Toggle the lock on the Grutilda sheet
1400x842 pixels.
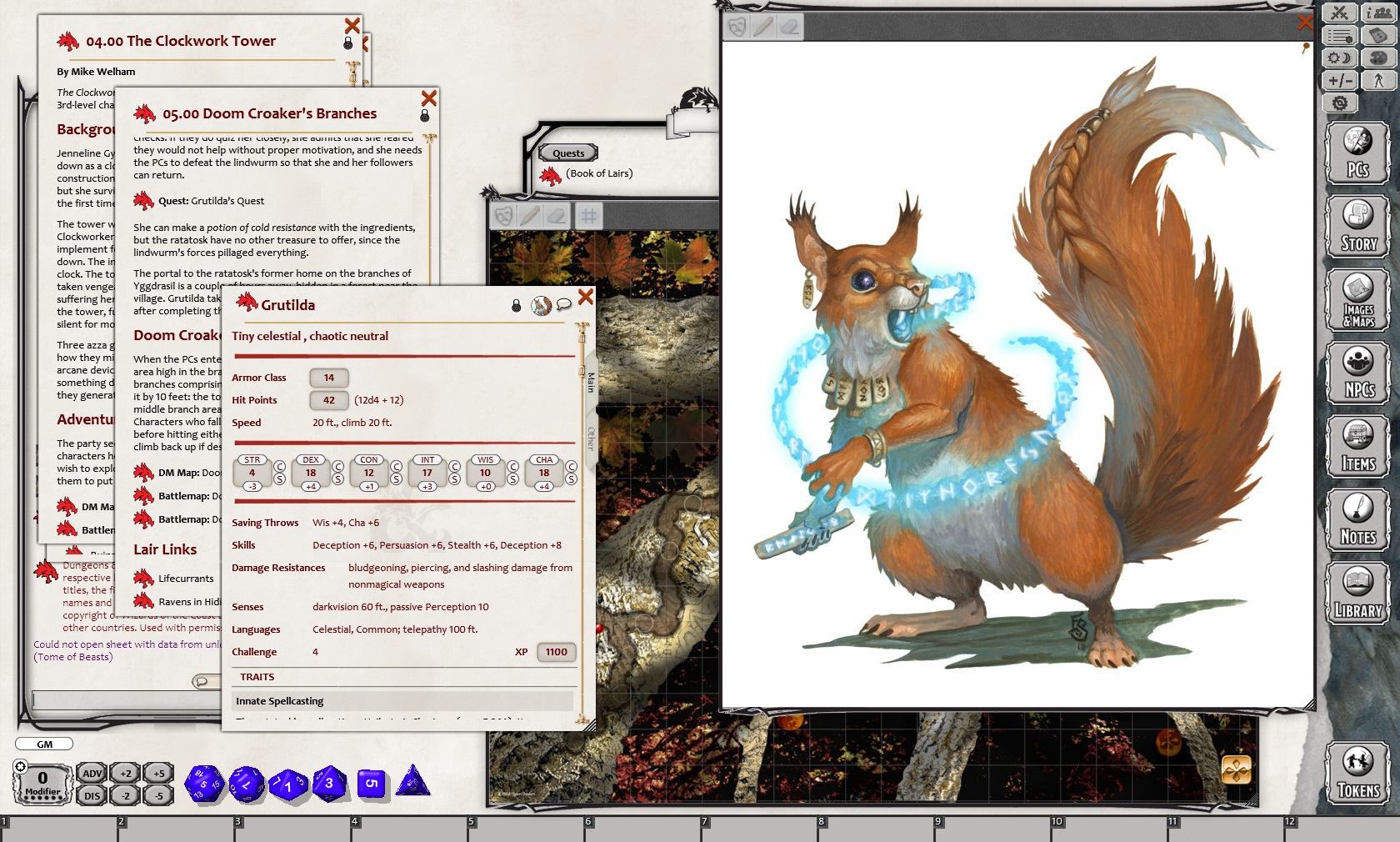515,305
